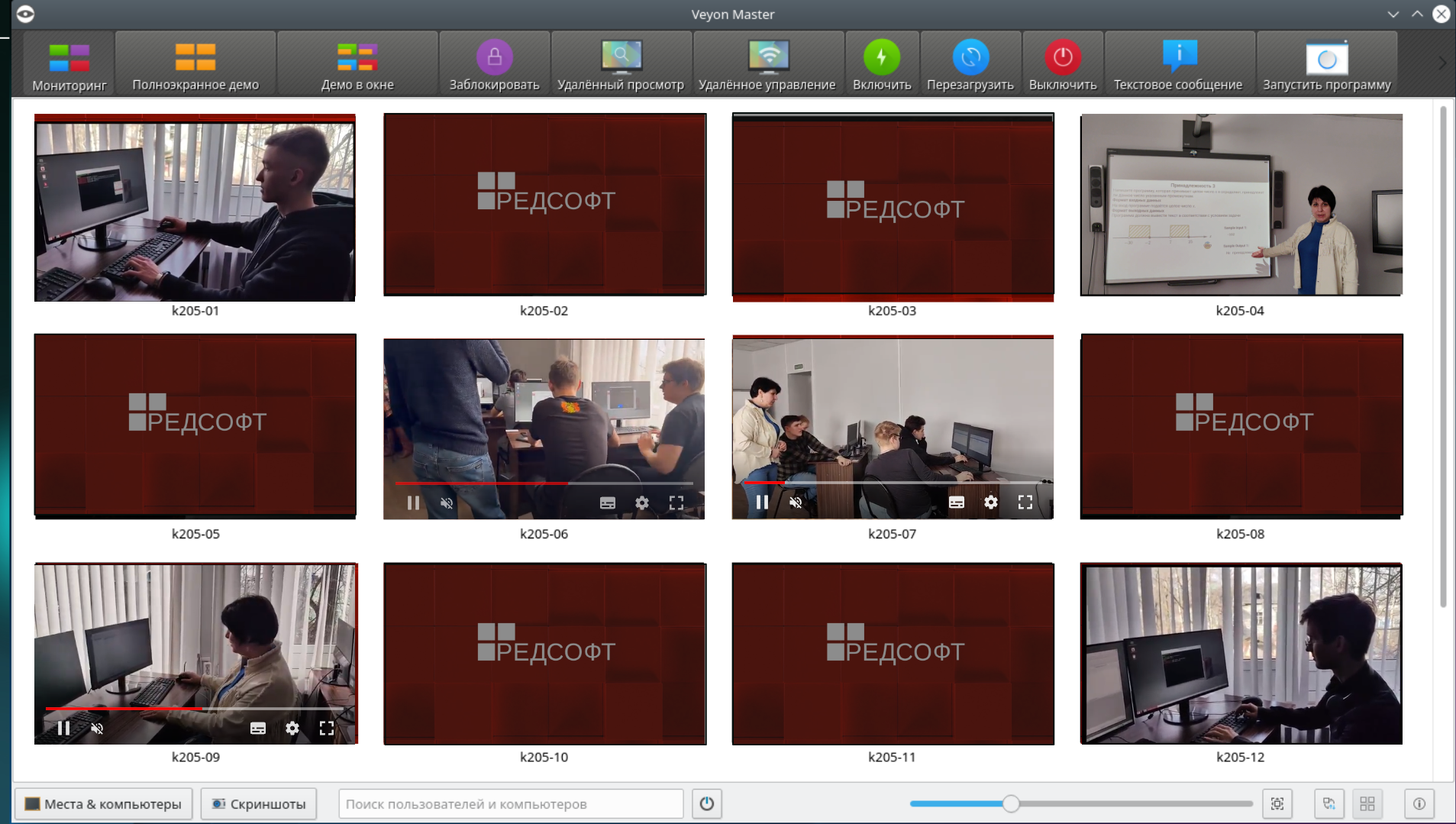Viewport: 1456px width, 824px height.
Task: Click the vertical scrollbar
Action: (1443, 357)
